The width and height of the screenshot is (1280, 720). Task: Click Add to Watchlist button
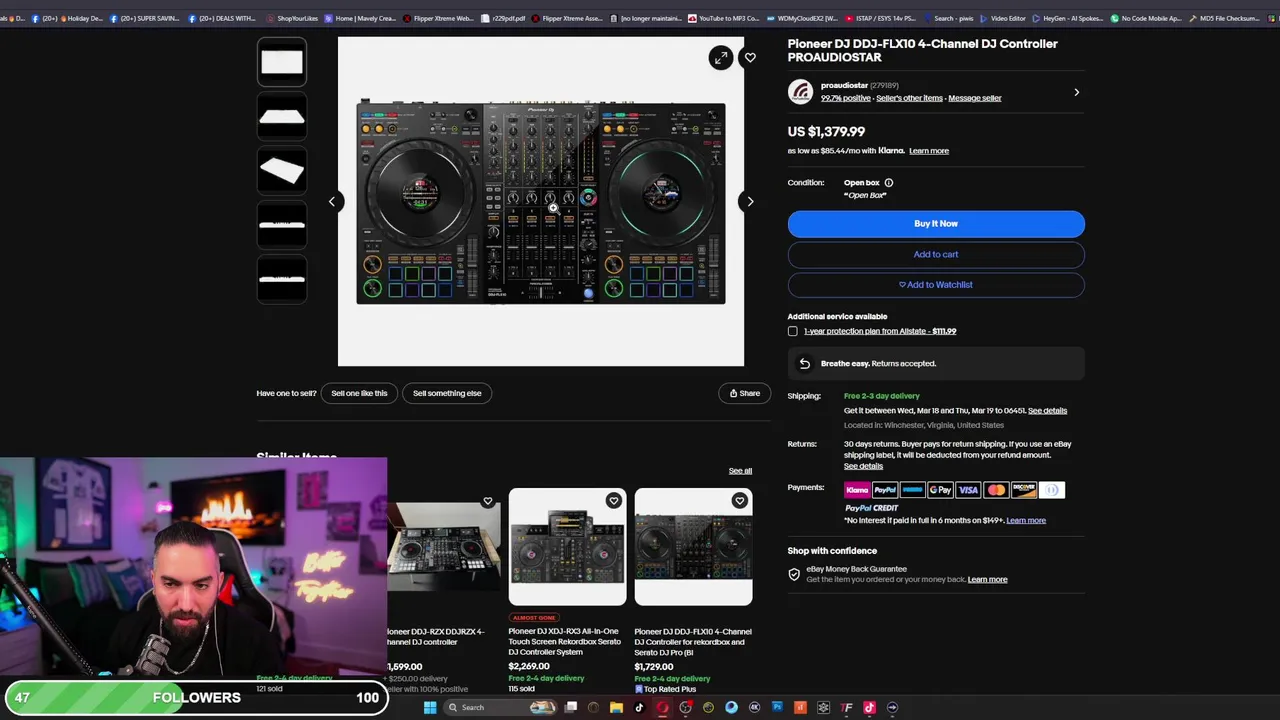[936, 285]
